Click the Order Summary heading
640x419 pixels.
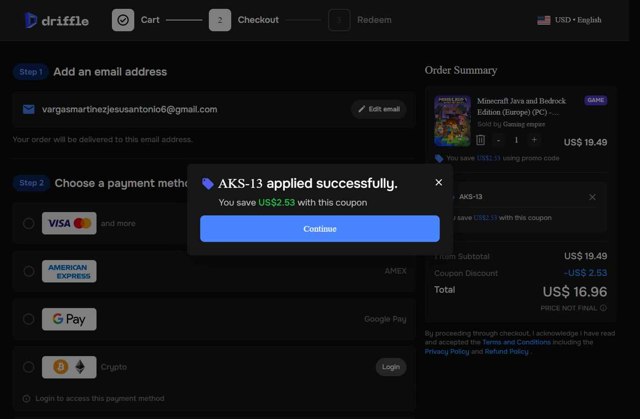click(461, 70)
